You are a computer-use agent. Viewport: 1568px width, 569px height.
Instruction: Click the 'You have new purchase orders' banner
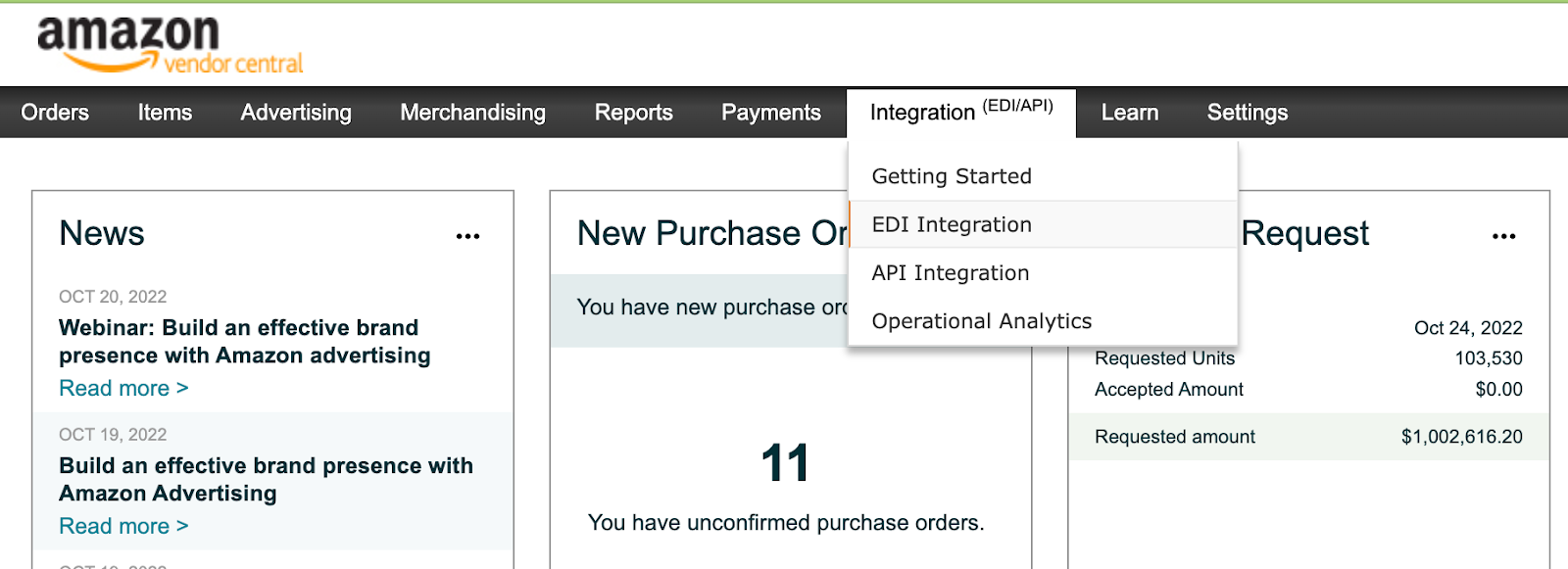[700, 310]
